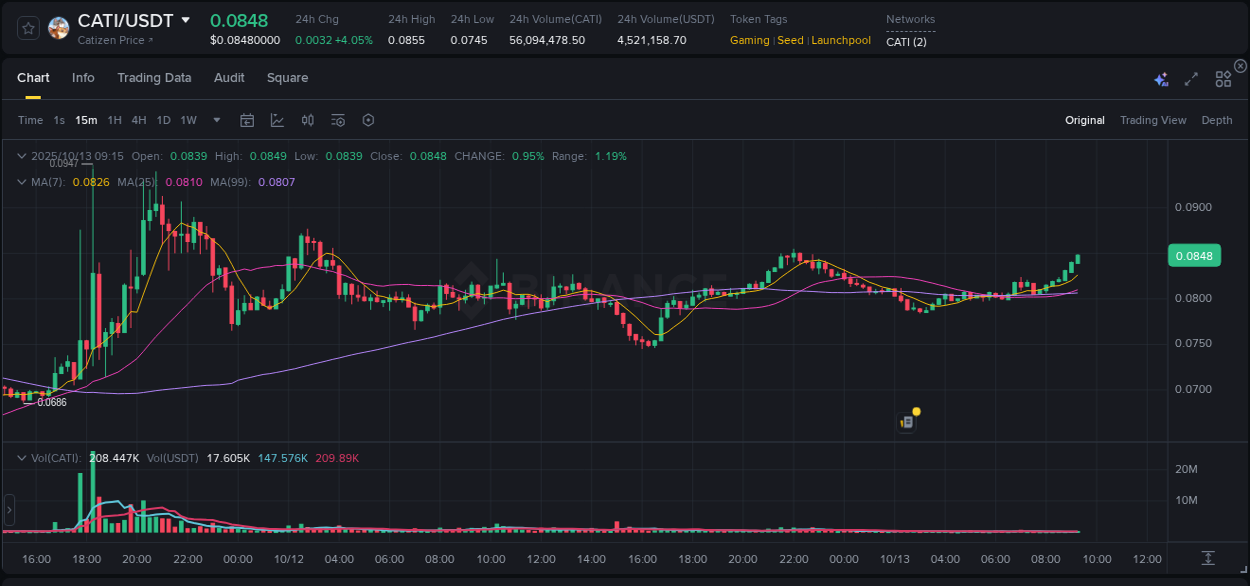Open the candlestick display options icon

coord(308,120)
